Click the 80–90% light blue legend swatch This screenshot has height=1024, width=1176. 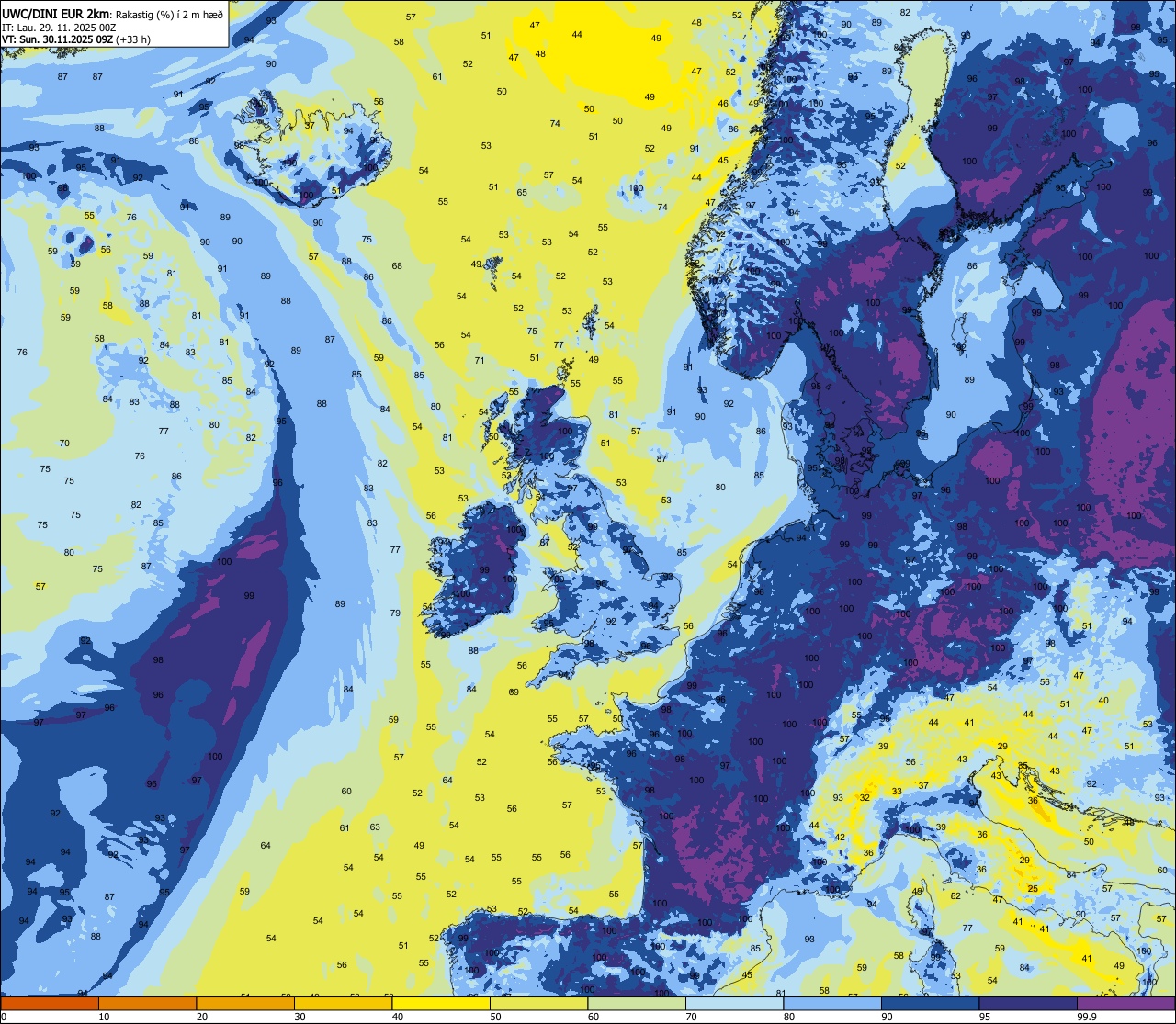(832, 1003)
